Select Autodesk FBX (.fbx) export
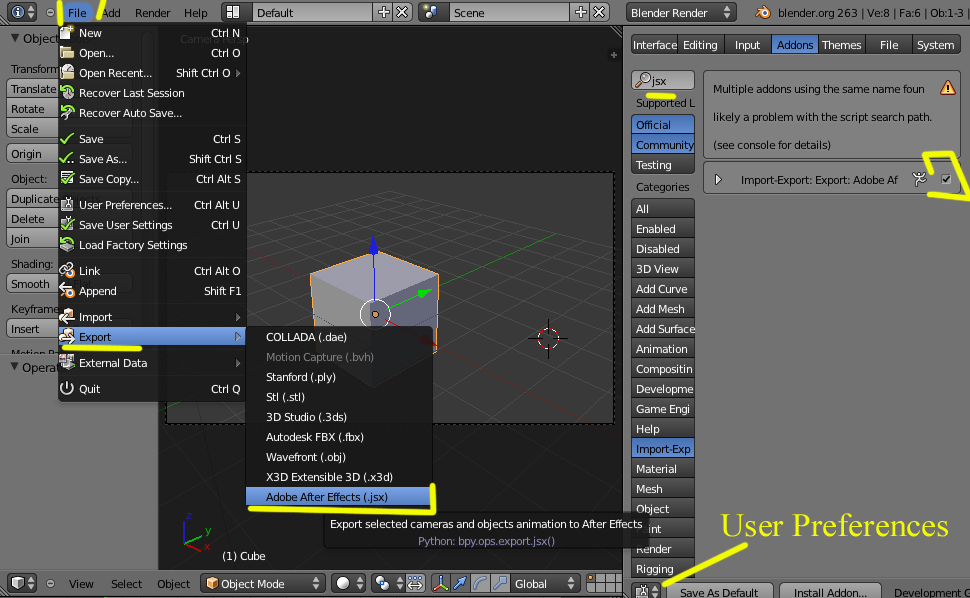Viewport: 970px width, 598px height. (x=338, y=437)
